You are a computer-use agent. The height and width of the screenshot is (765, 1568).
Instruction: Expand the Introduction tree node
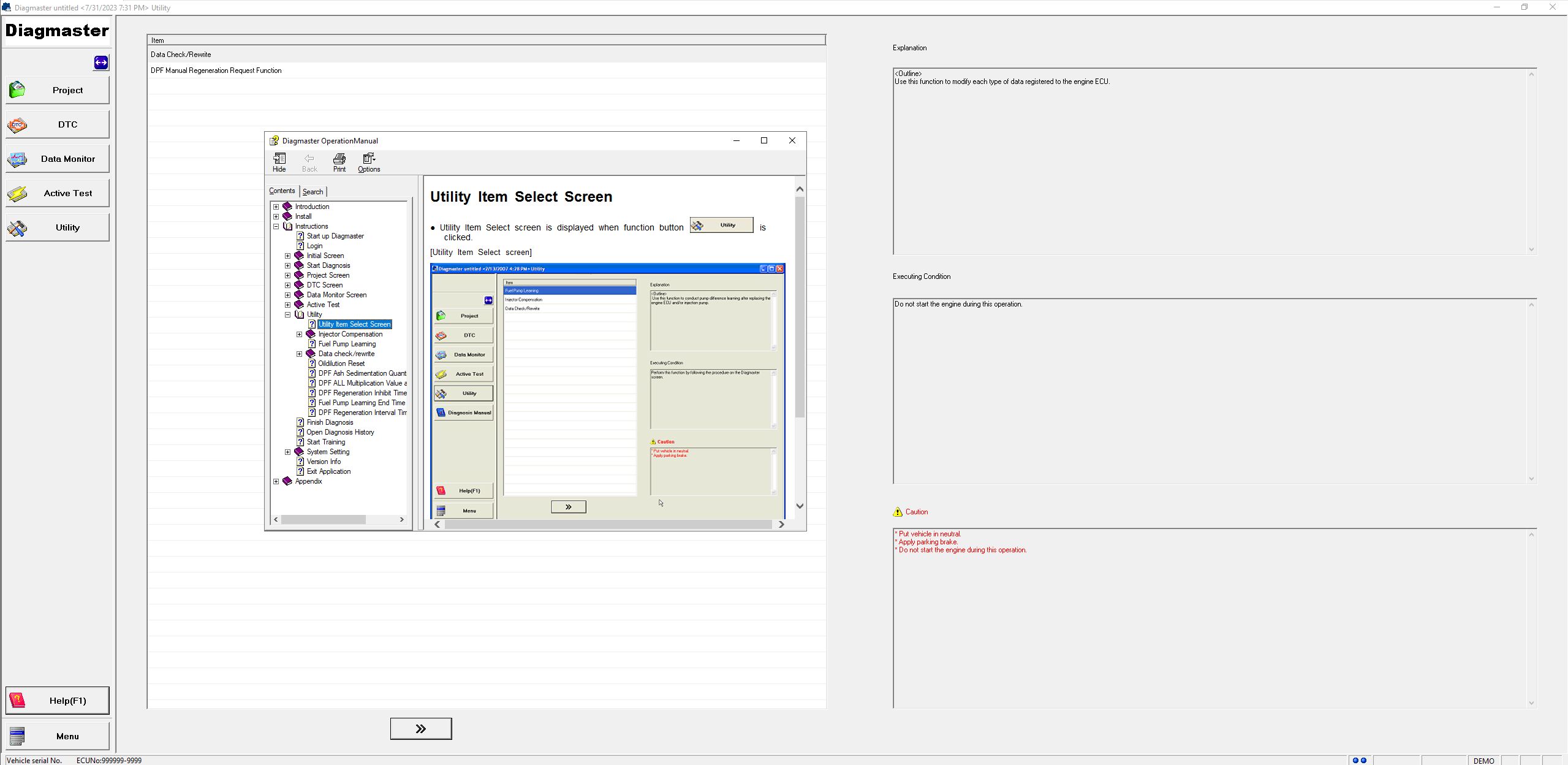click(276, 207)
